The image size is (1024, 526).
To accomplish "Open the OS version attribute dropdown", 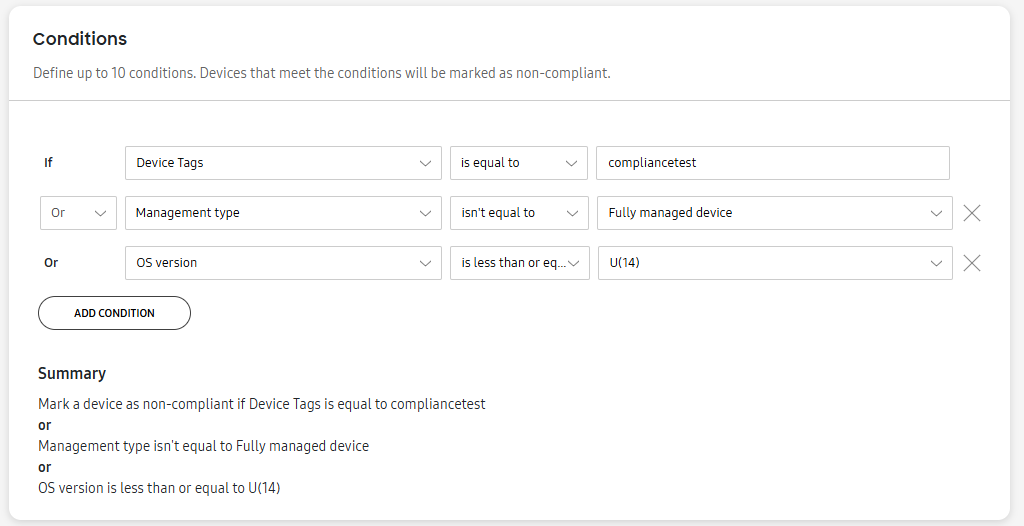I will pyautogui.click(x=283, y=263).
